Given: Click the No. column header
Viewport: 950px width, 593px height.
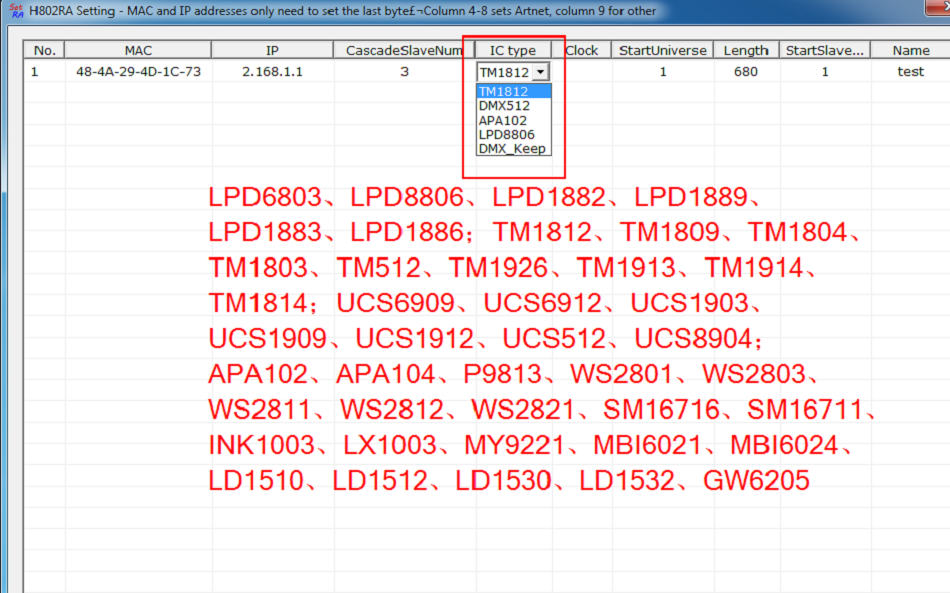Looking at the screenshot, I should pyautogui.click(x=44, y=50).
